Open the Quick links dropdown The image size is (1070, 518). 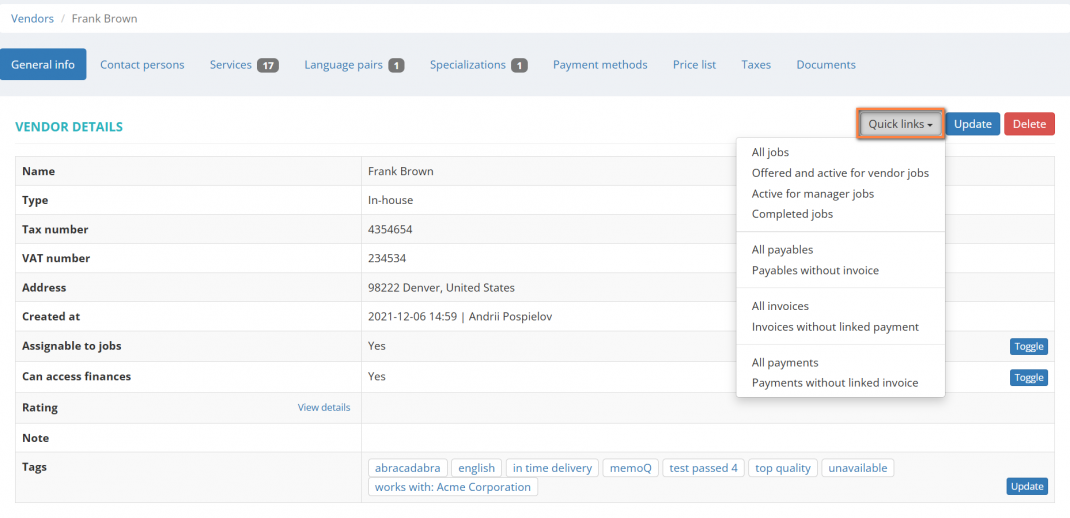900,124
